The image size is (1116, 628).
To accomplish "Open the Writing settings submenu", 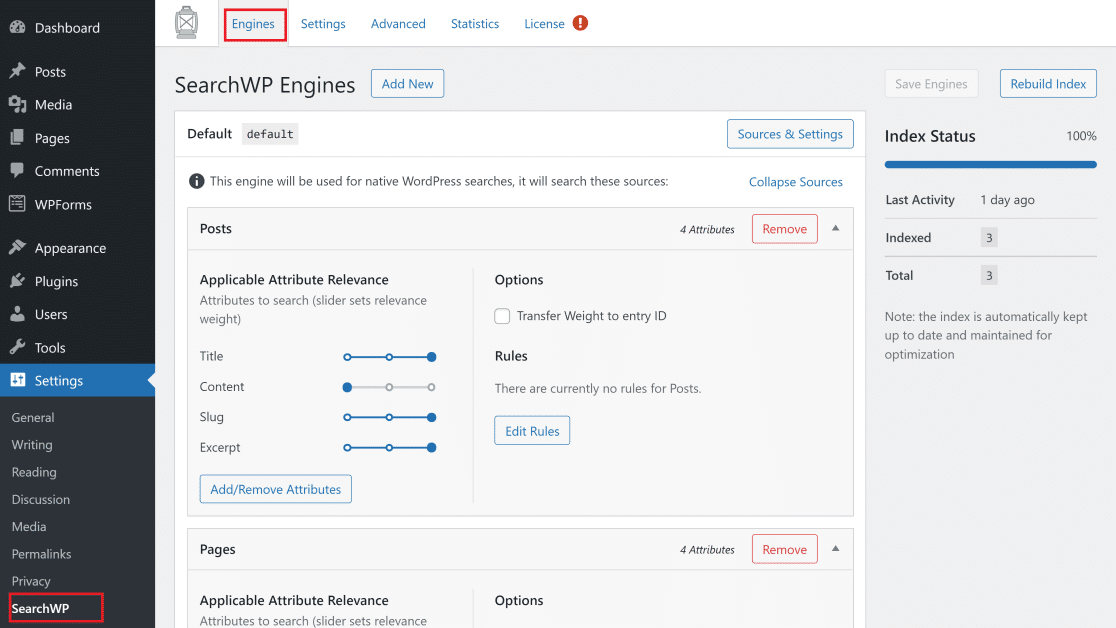I will pyautogui.click(x=32, y=444).
